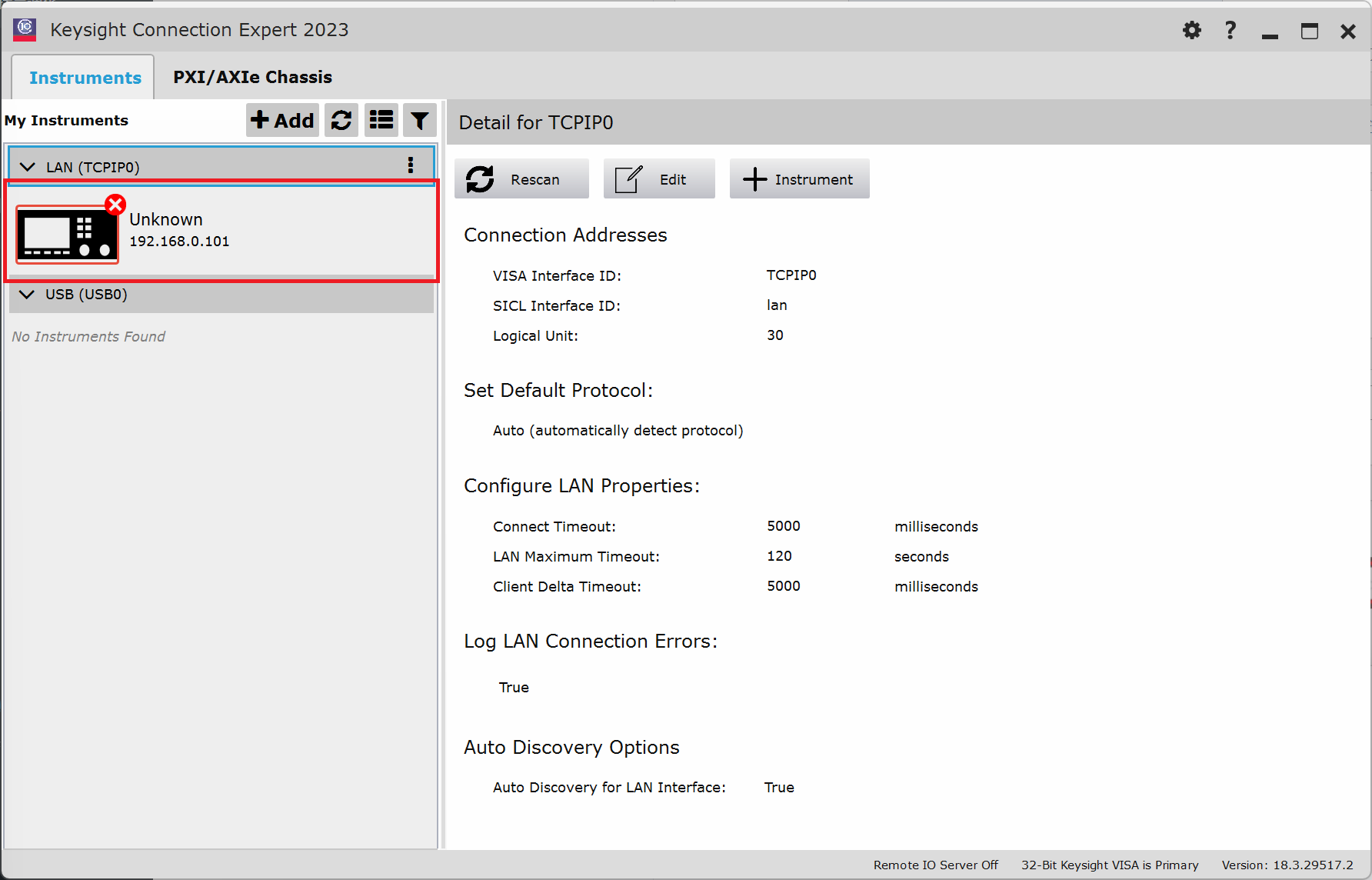Click the plus Instrument button

[x=799, y=179]
